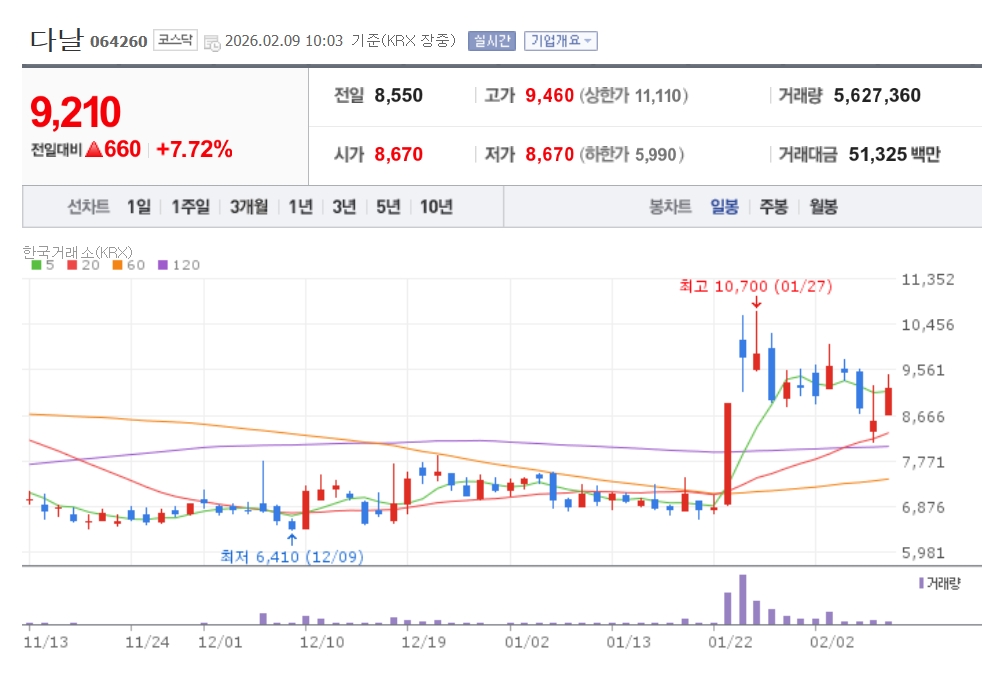Click the 상한가 11,110 text
Screen dimensions: 982x681
(x=633, y=95)
